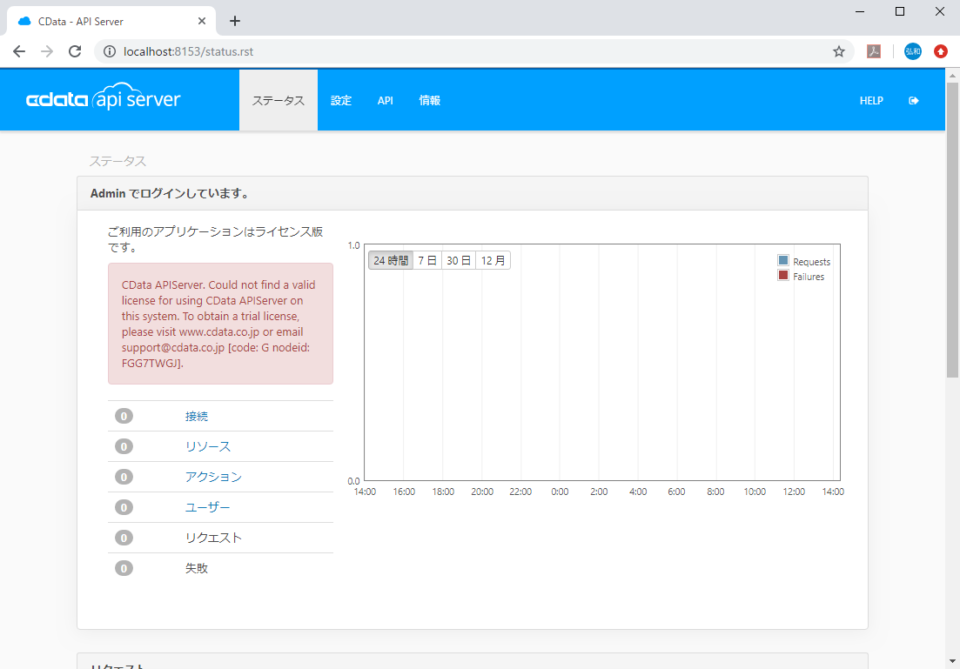Click the ステータス breadcrumb heading
This screenshot has height=669, width=960.
click(118, 161)
